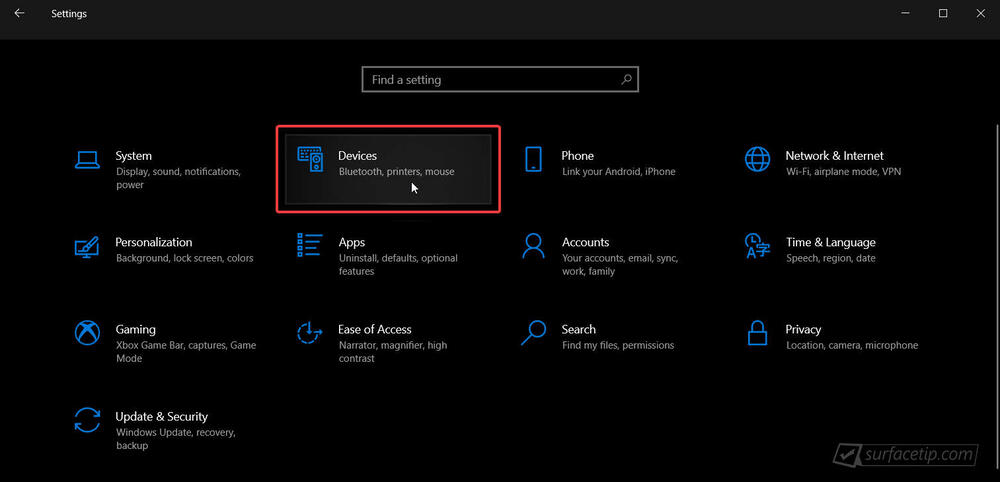Open the Phone heading
The height and width of the screenshot is (482, 1000).
(x=577, y=156)
